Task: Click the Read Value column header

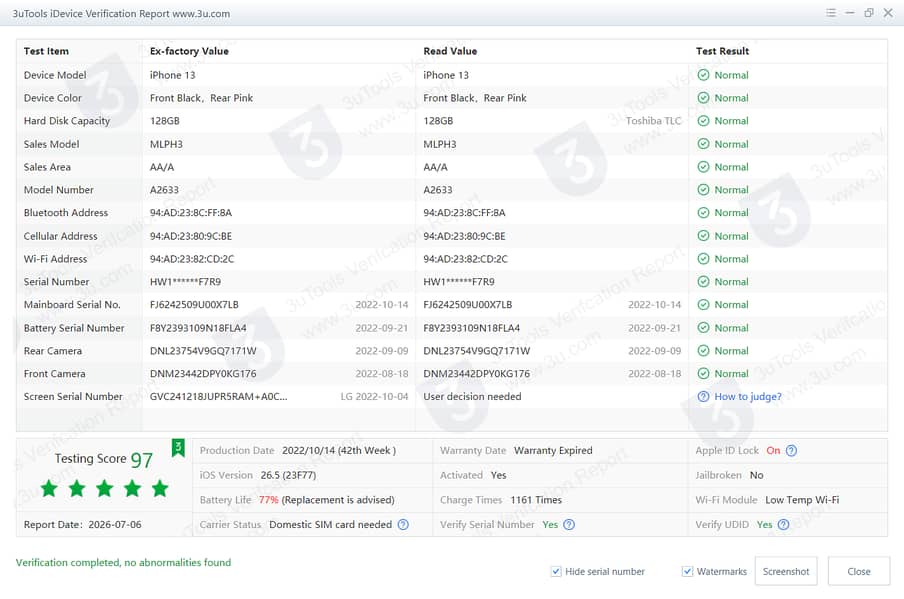Action: (x=450, y=51)
